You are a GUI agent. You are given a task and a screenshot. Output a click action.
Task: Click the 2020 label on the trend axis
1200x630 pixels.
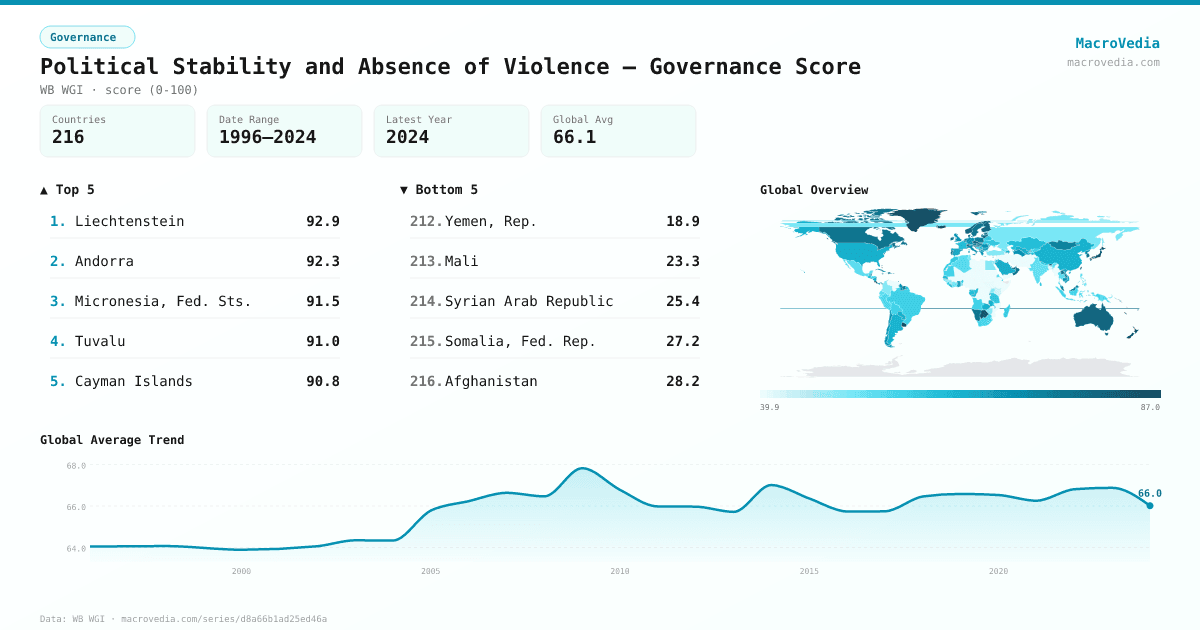998,570
